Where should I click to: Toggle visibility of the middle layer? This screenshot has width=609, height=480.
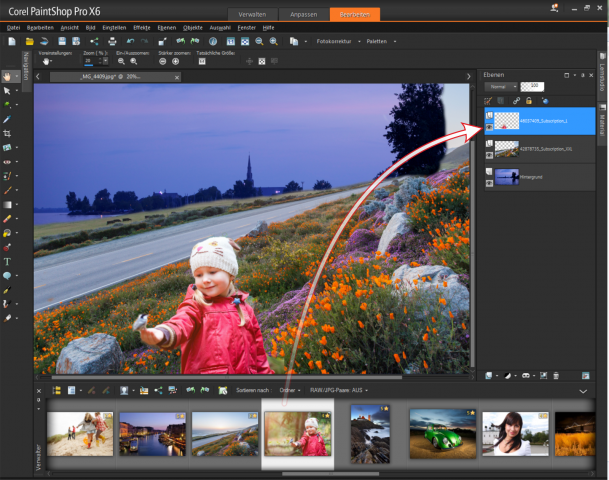point(488,155)
